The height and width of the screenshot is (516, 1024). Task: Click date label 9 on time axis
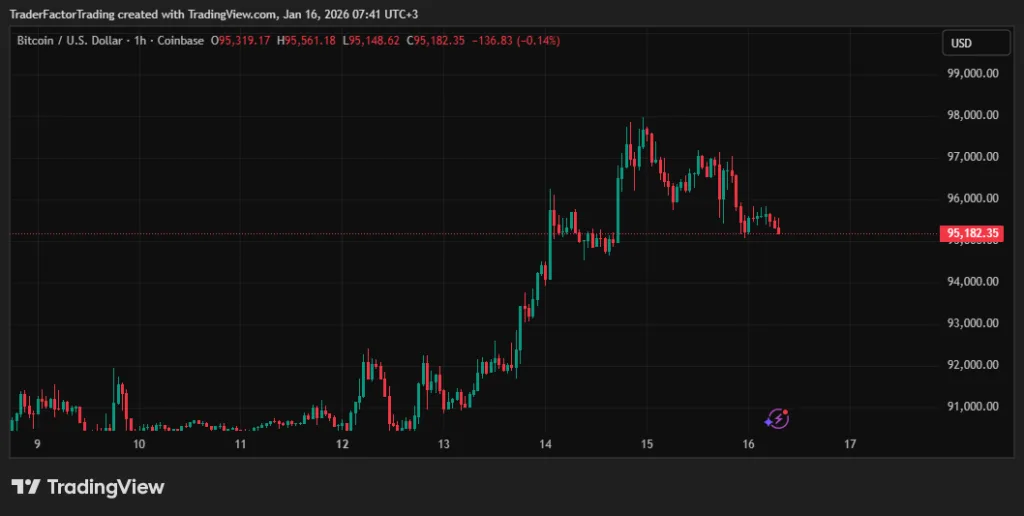pos(37,444)
